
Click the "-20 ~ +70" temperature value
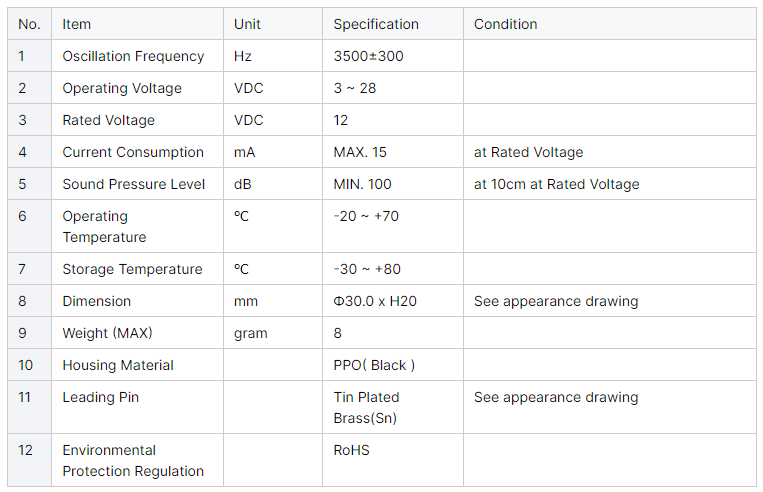point(366,216)
